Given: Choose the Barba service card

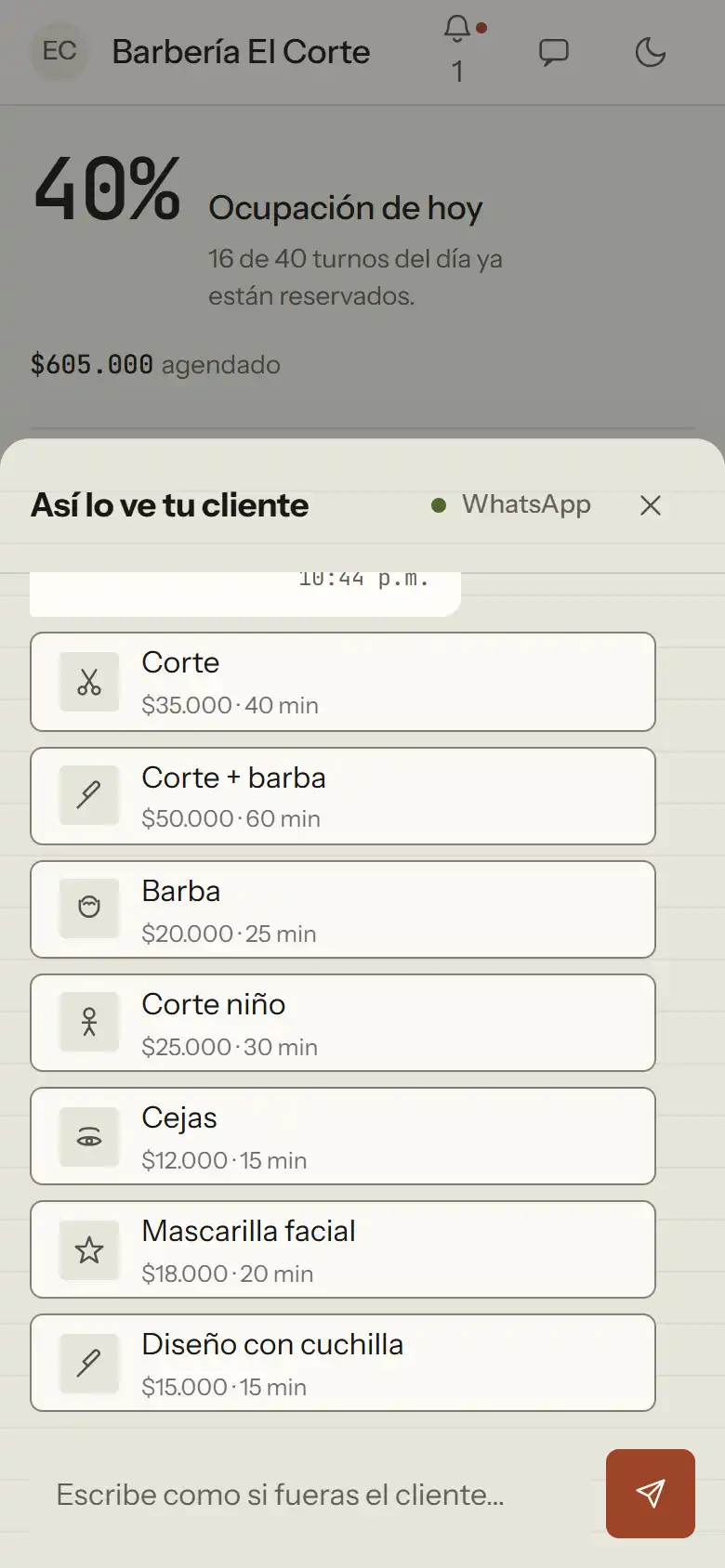Looking at the screenshot, I should (343, 909).
